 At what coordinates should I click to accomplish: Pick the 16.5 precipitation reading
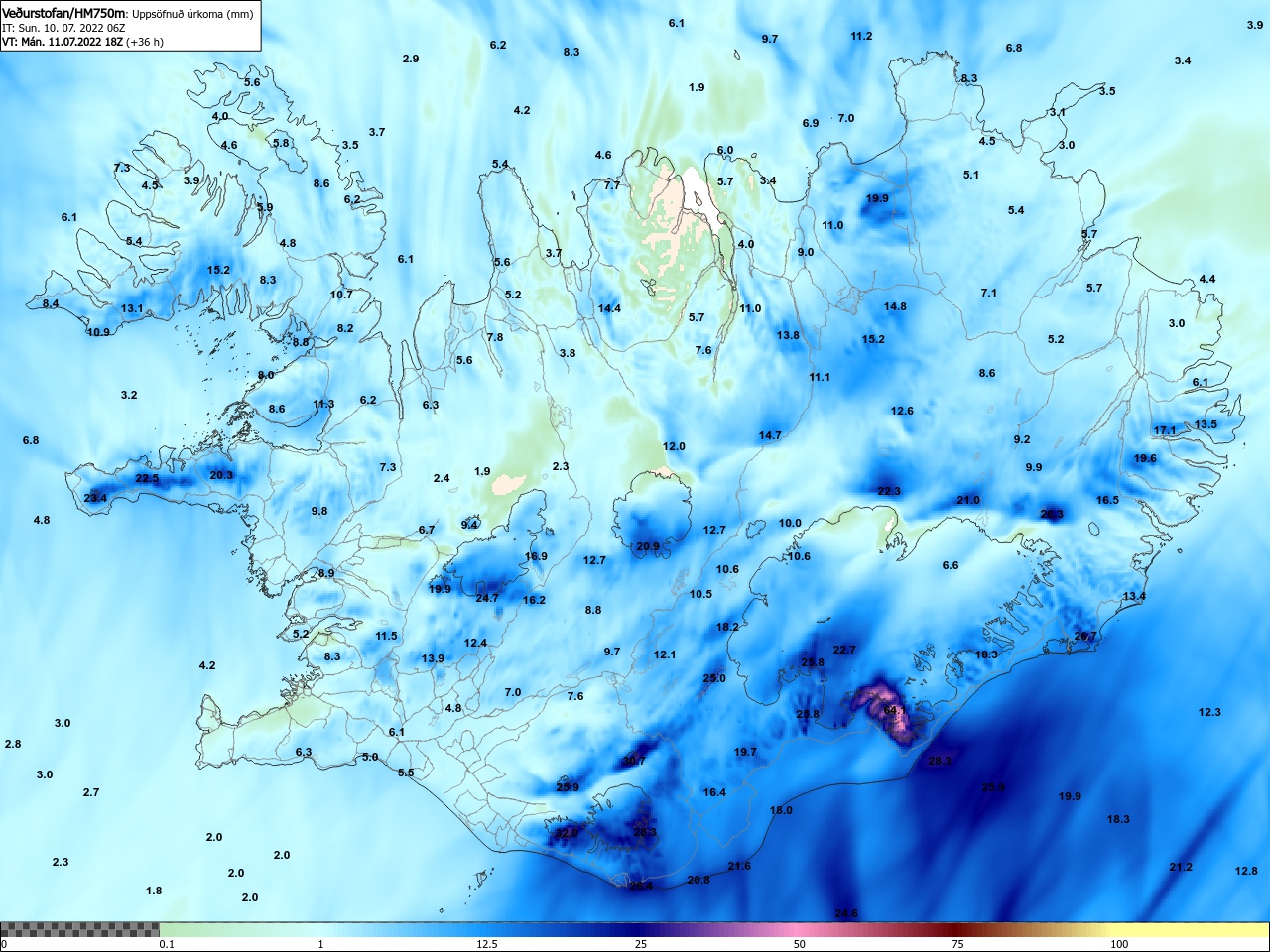1107,500
